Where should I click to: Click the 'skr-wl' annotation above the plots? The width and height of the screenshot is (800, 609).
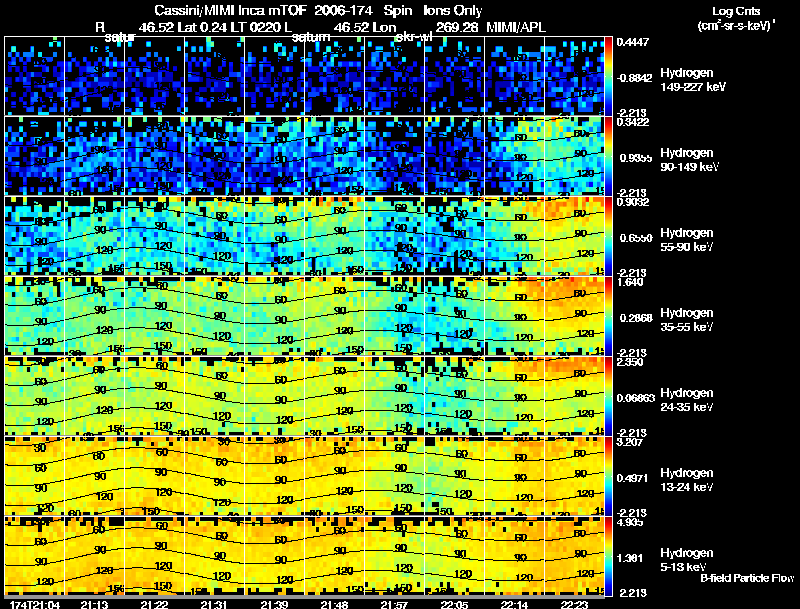point(414,37)
